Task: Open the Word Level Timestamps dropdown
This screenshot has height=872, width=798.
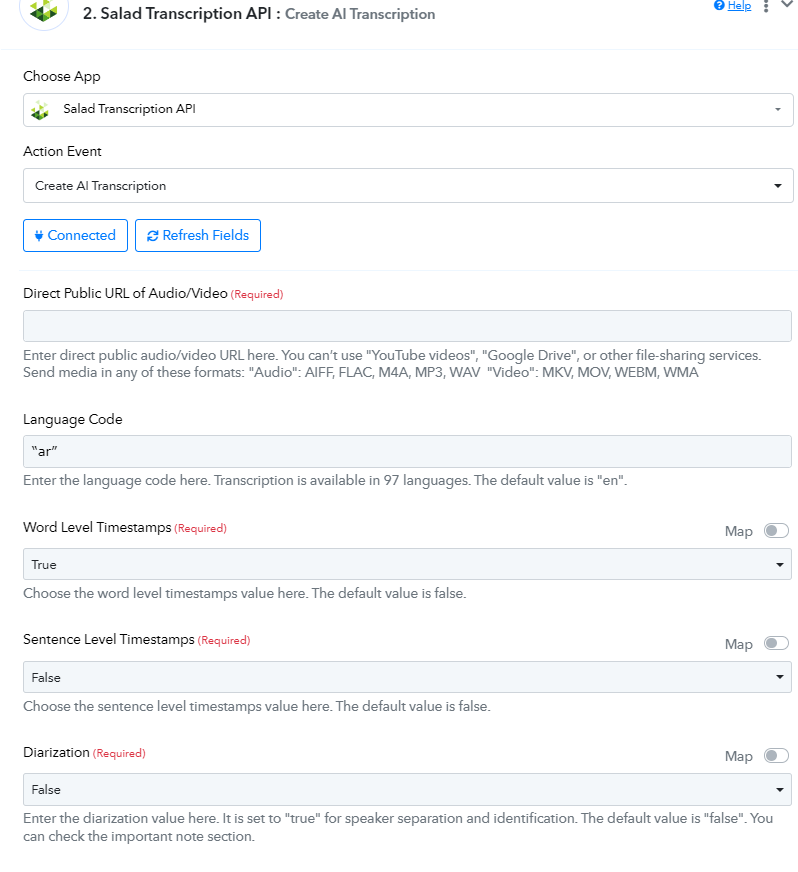Action: tap(407, 564)
